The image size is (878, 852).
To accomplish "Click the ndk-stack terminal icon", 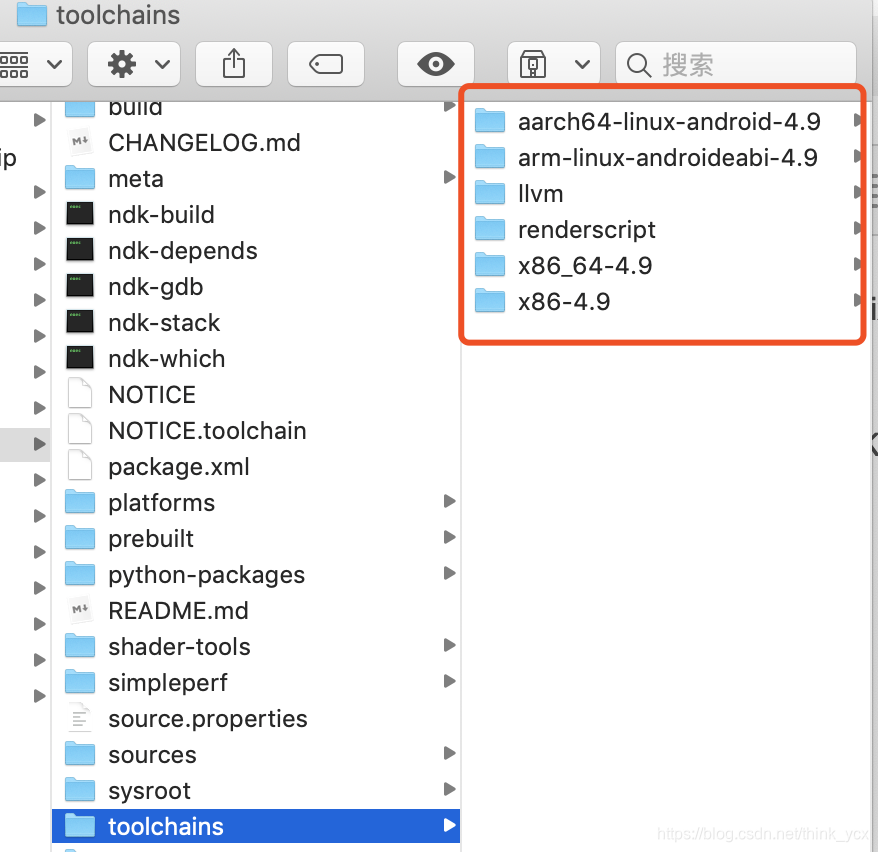I will coord(80,322).
